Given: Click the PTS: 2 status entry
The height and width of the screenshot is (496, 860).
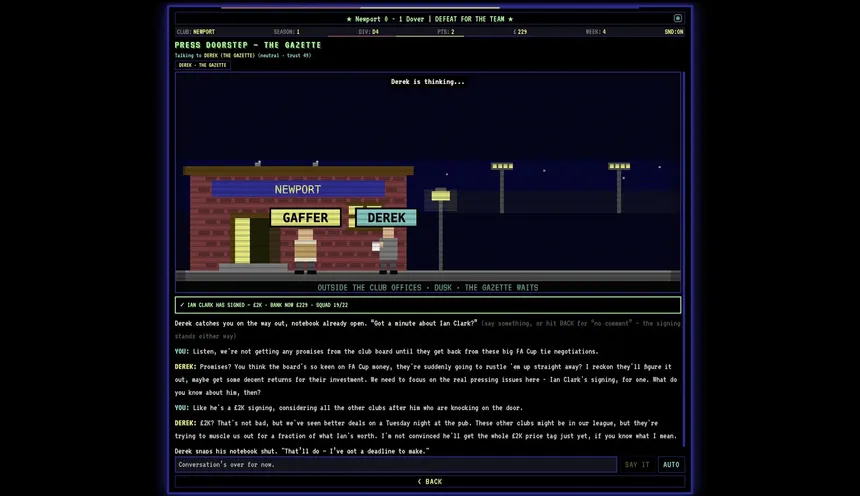Looking at the screenshot, I should pos(445,32).
